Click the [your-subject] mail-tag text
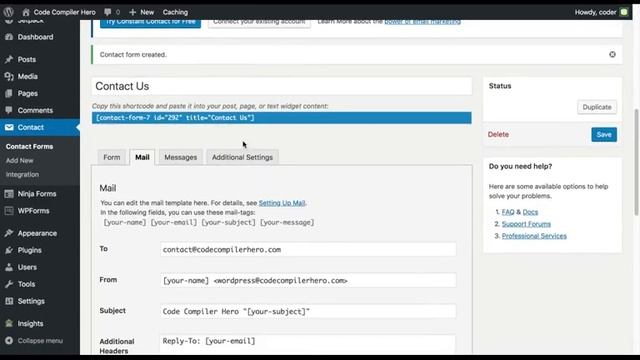This screenshot has height=360, width=640. click(228, 222)
